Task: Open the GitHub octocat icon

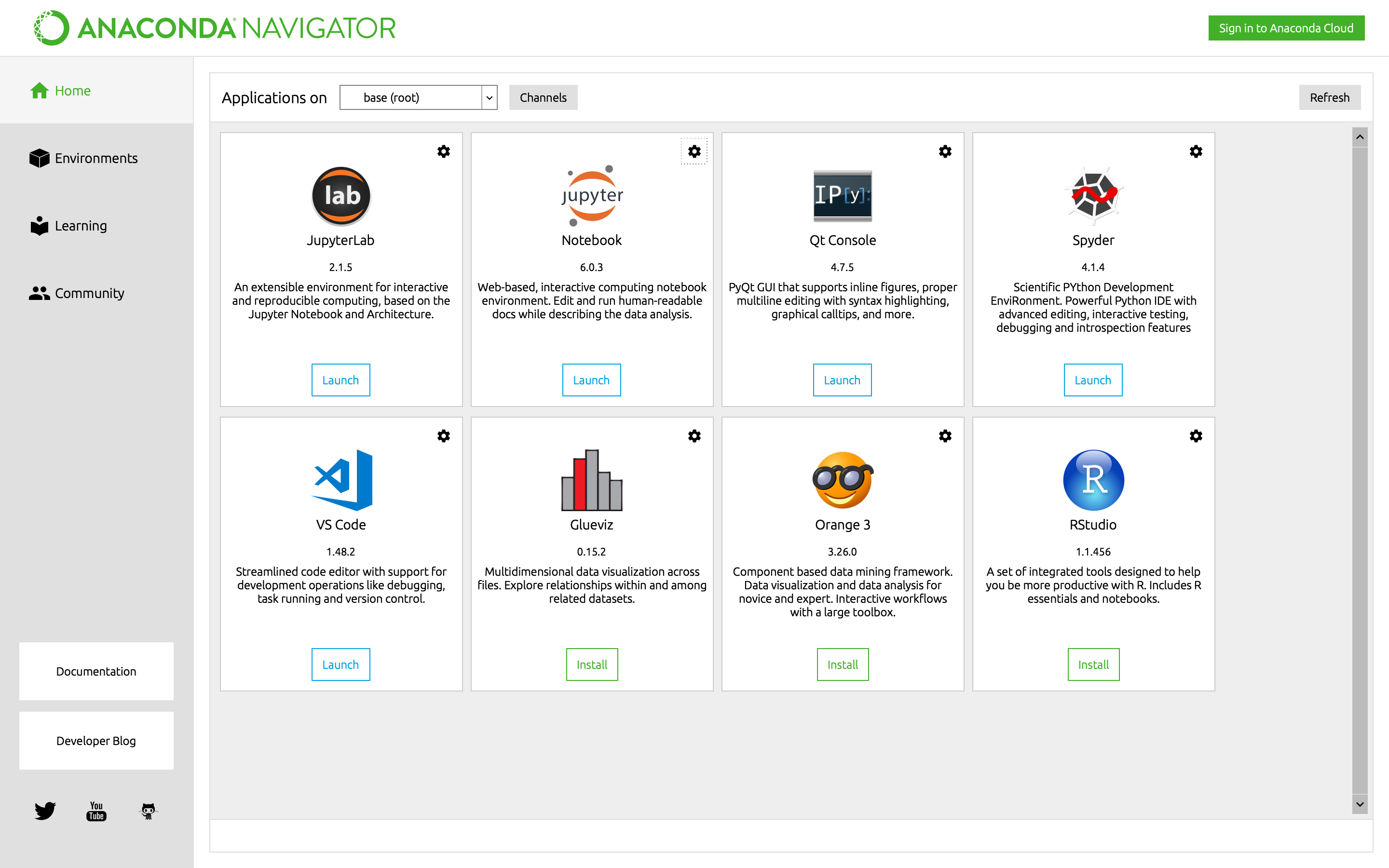Action: coord(148,811)
